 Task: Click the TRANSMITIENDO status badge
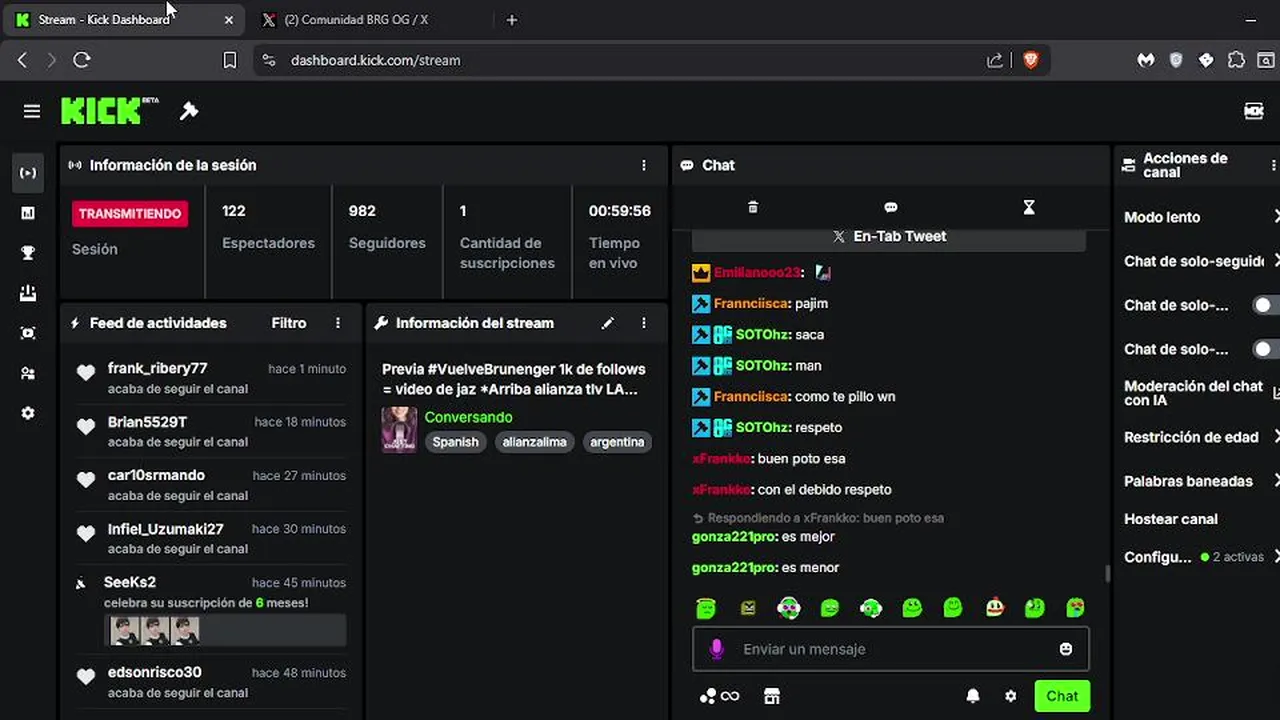coord(130,213)
